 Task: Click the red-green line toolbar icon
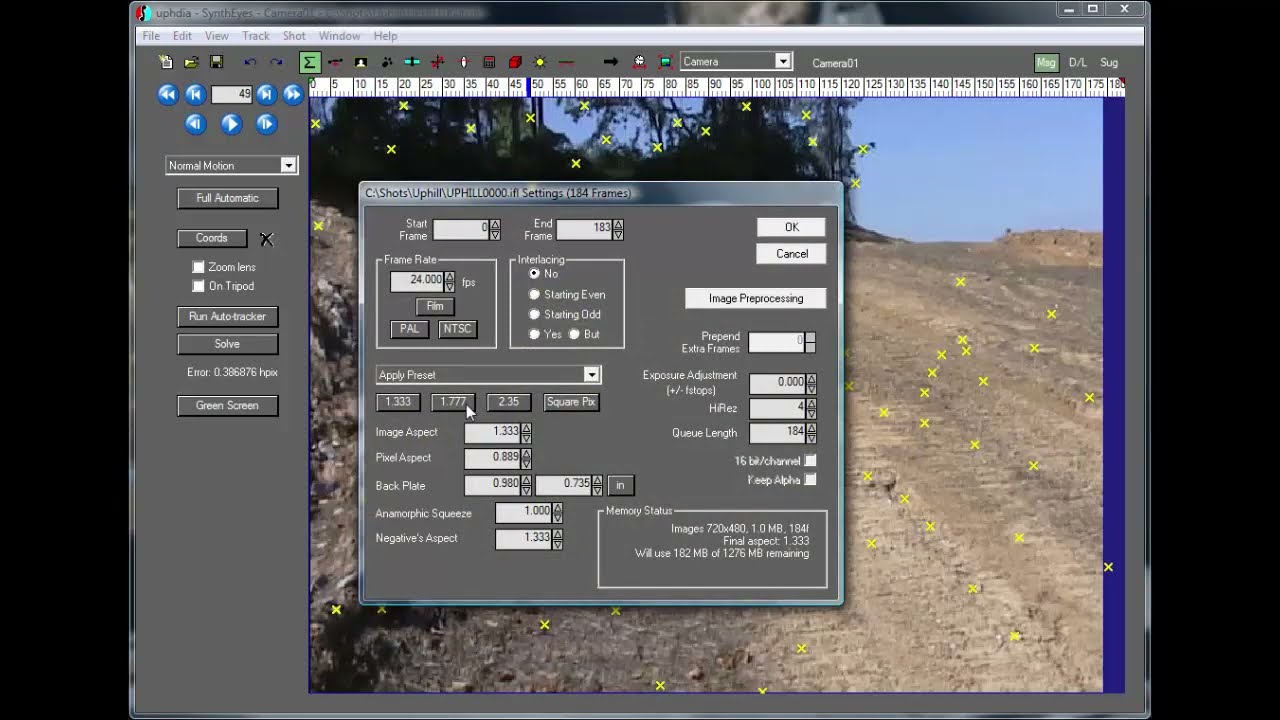[x=566, y=62]
